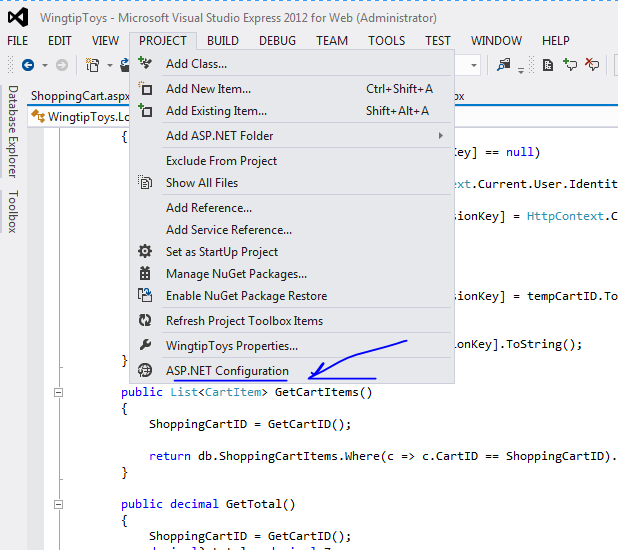Click the Navigate Backward arrow icon
Viewport: 618px width, 550px height.
tap(28, 65)
